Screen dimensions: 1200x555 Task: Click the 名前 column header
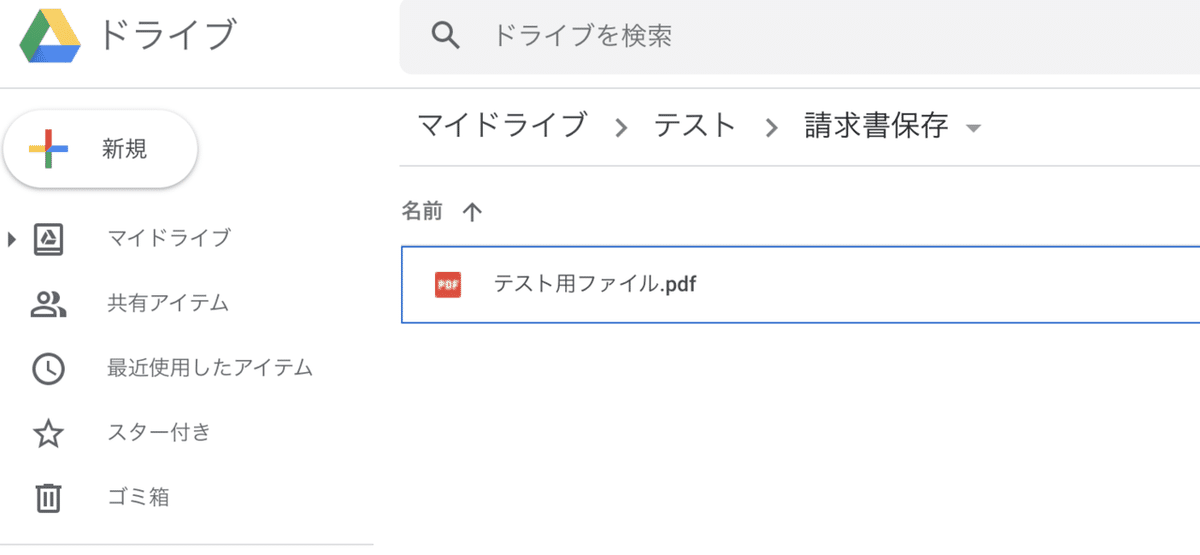[422, 211]
